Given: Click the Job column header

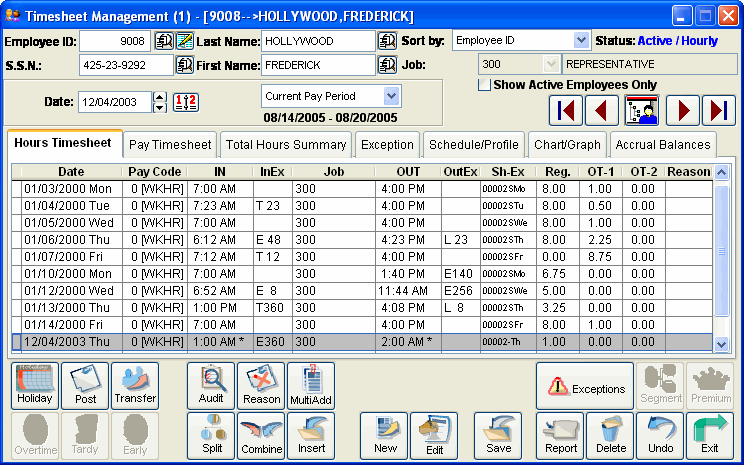Looking at the screenshot, I should coord(334,172).
